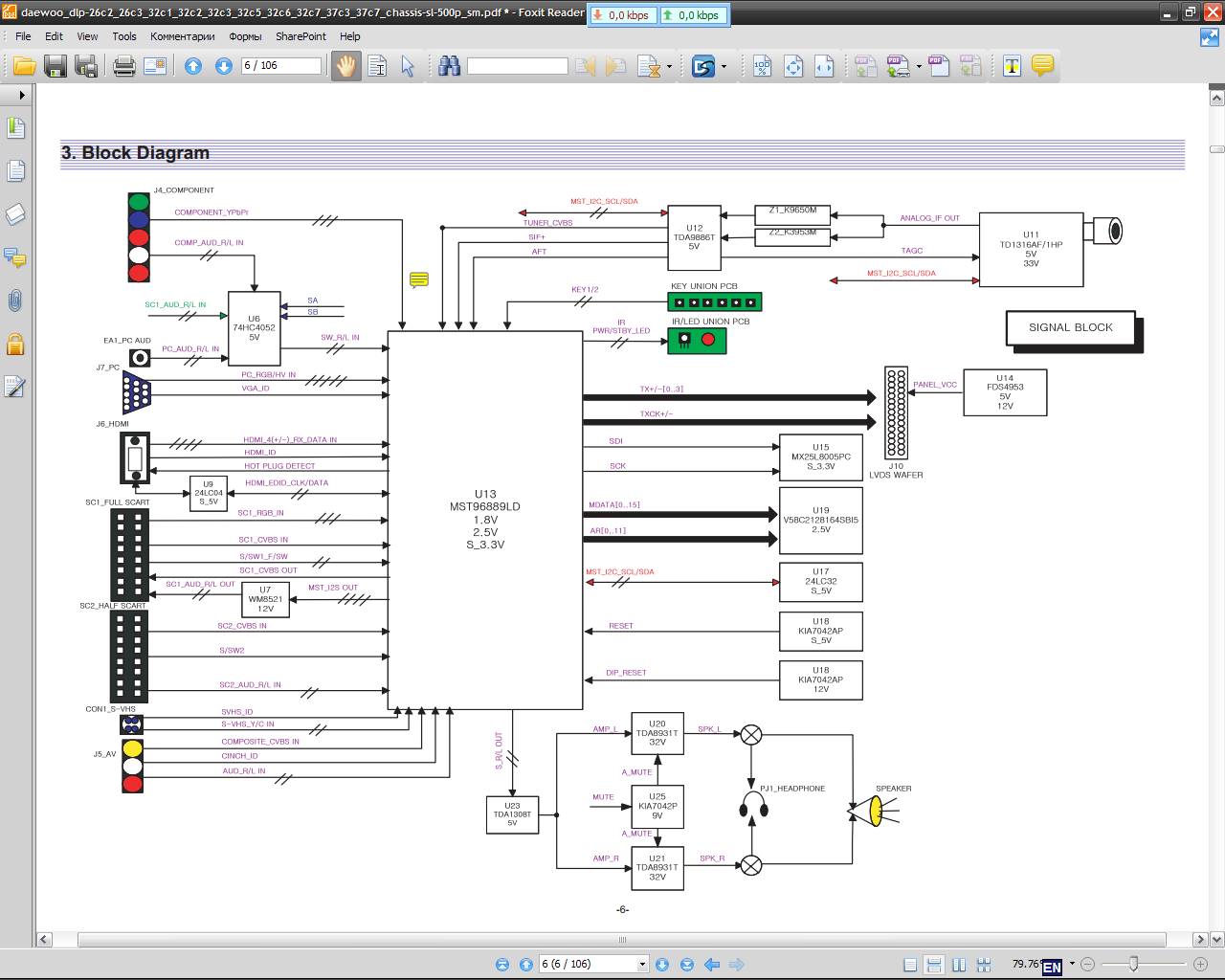Click the binoculars Search icon
The image size is (1225, 980).
(449, 66)
